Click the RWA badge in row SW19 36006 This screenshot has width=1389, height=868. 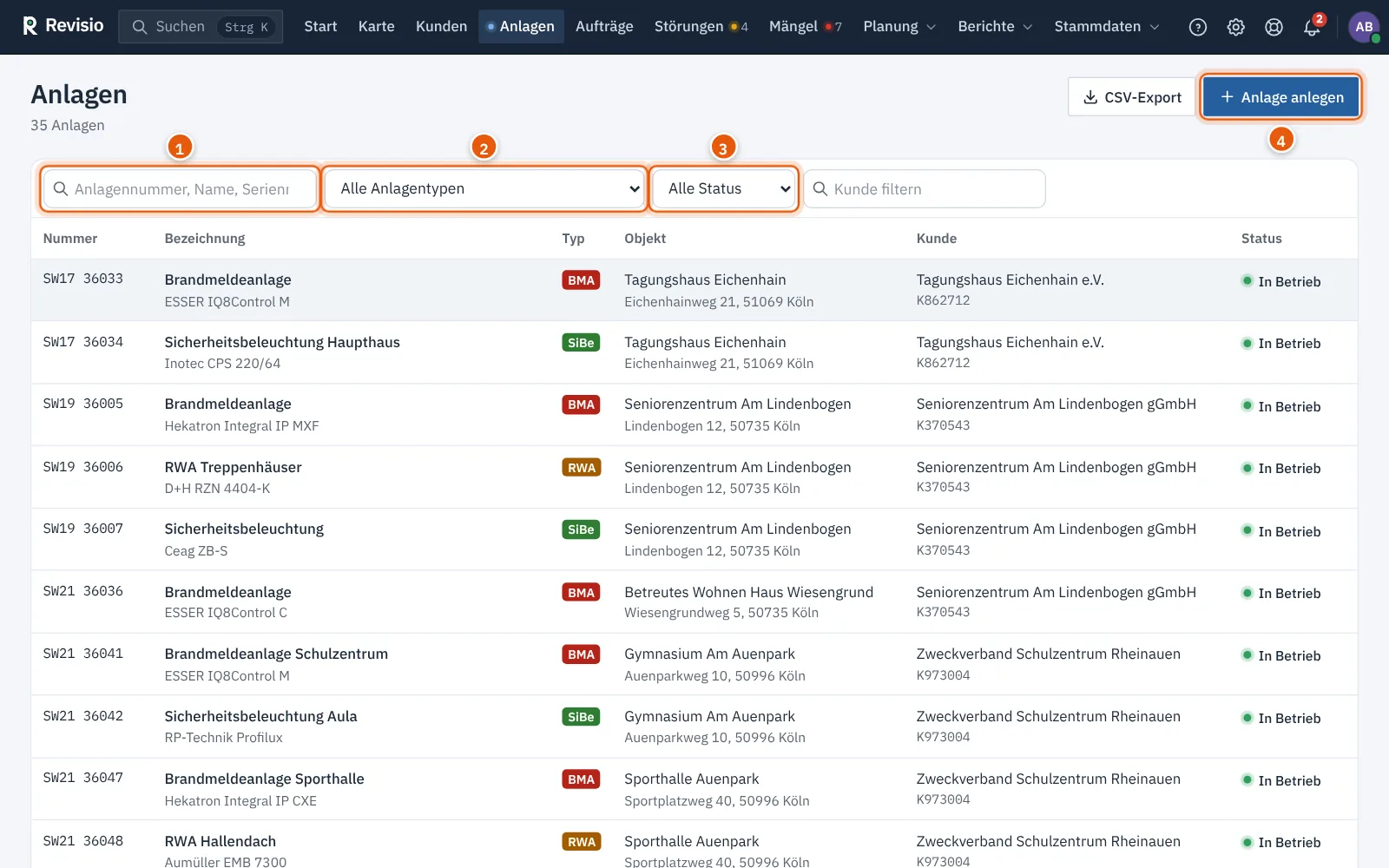[581, 468]
